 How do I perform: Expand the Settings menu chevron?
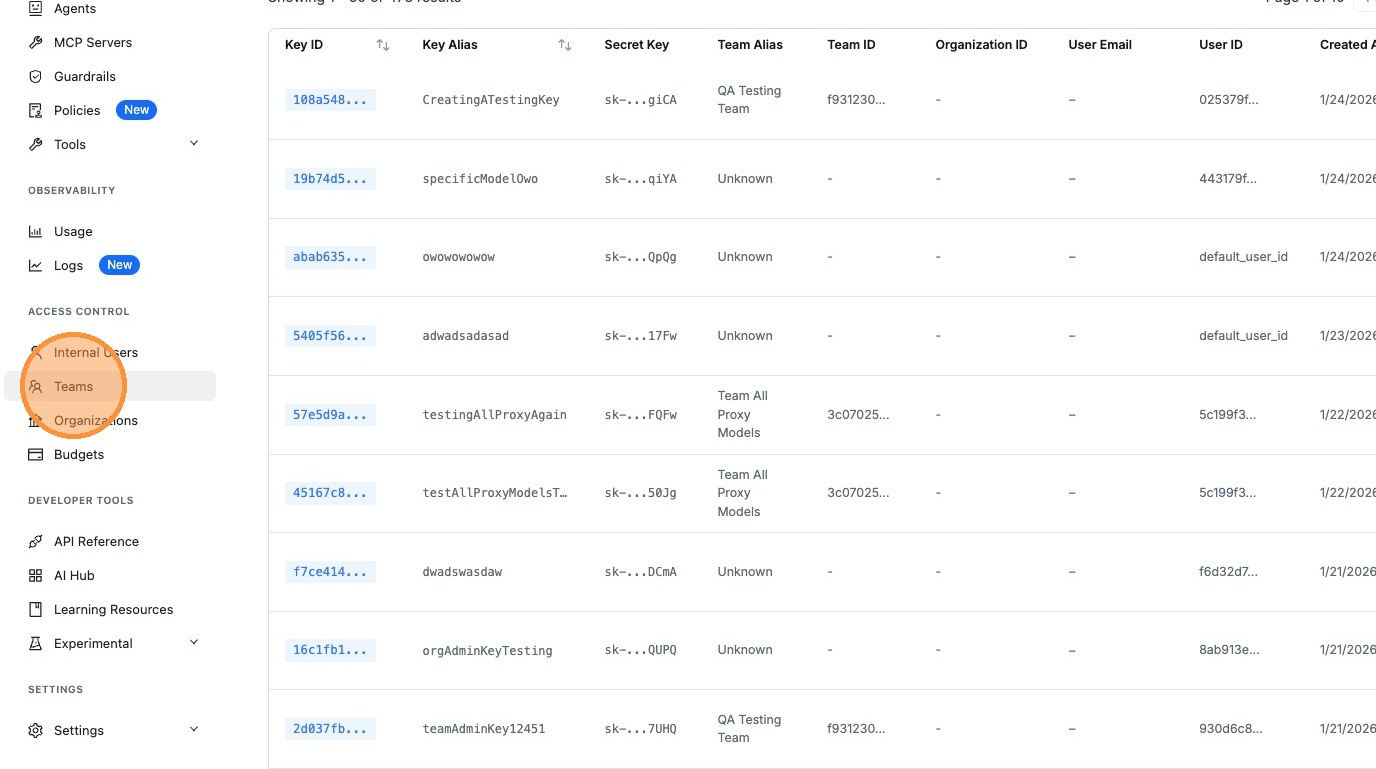194,729
